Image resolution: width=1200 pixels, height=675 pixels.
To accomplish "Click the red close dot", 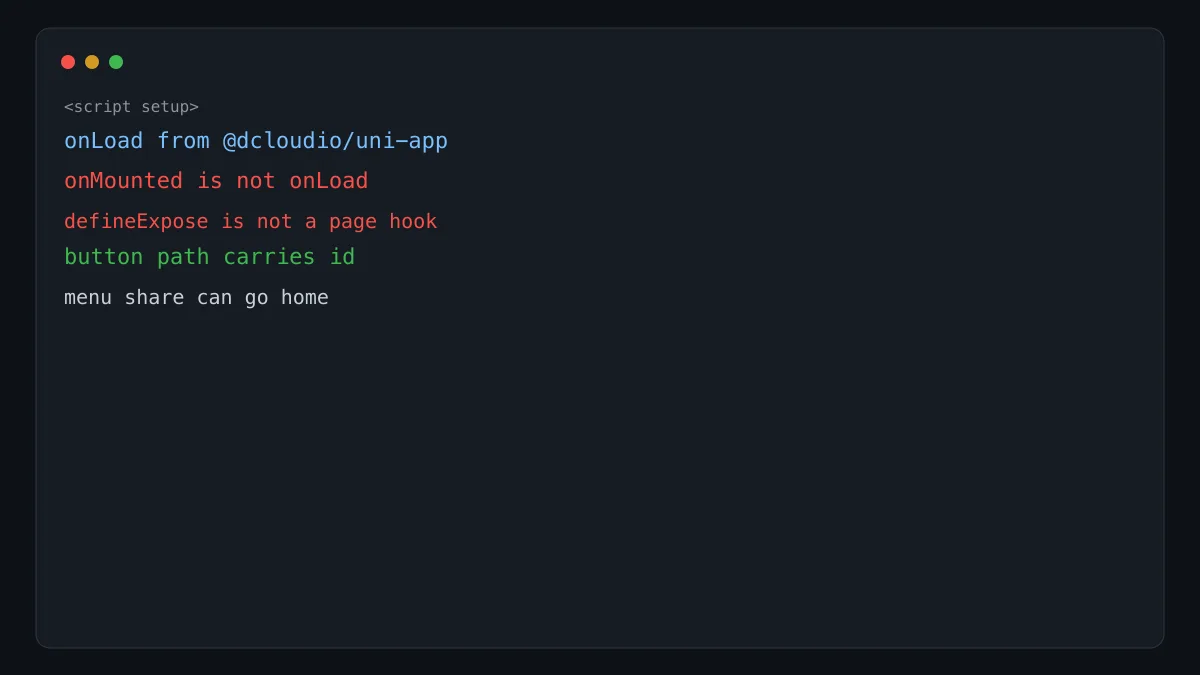I will click(68, 62).
